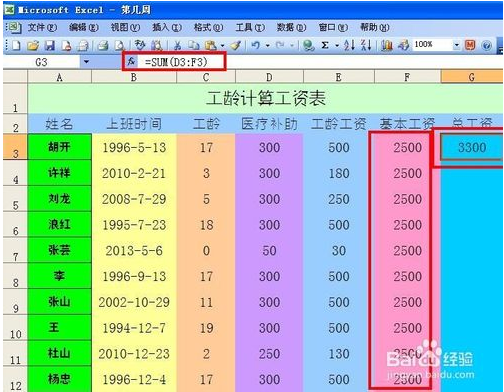Print the sheet using the printer icon
Screen dimensions: 504x392
(x=103, y=45)
